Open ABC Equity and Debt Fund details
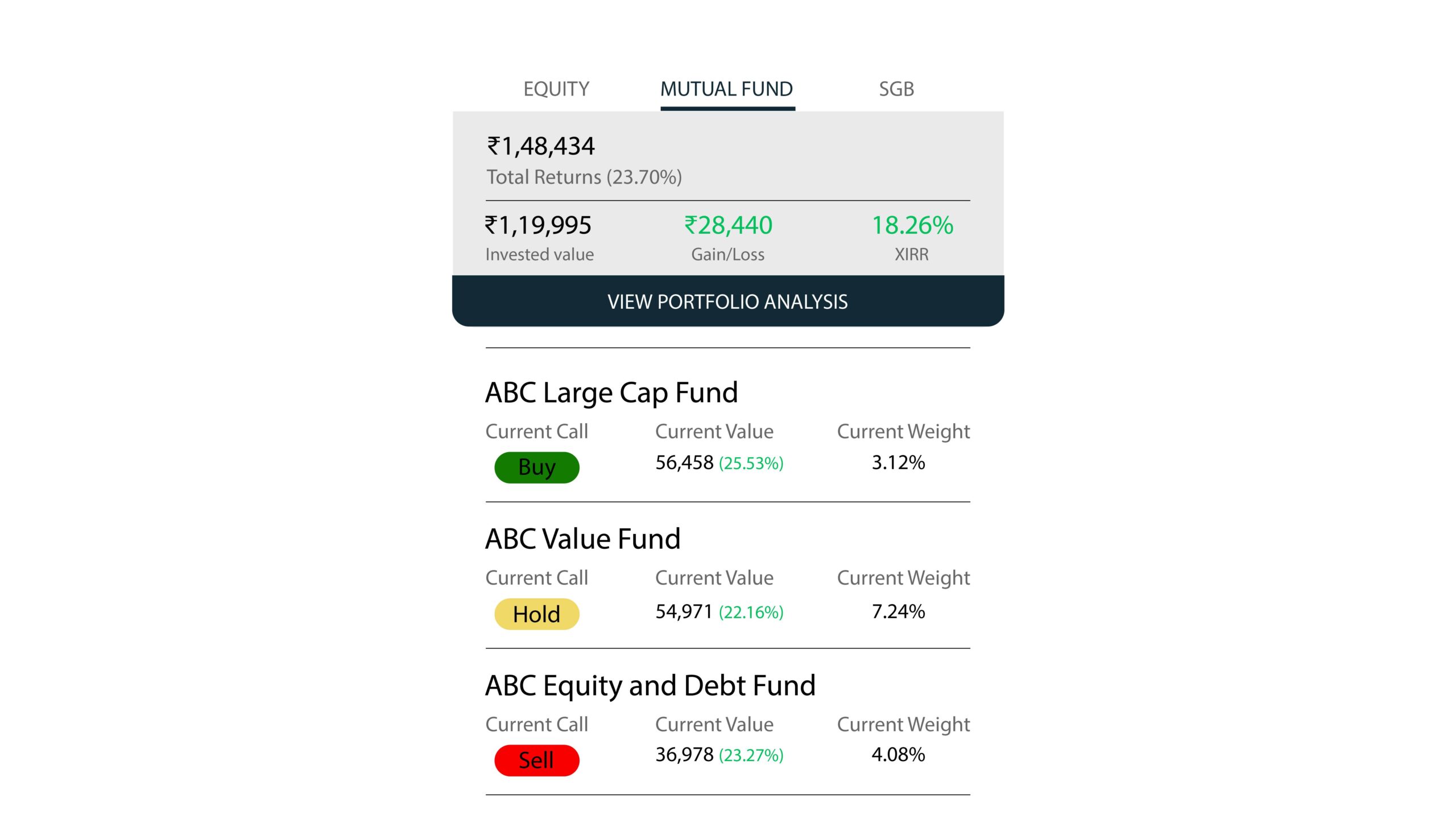1456x819 pixels. click(x=650, y=685)
